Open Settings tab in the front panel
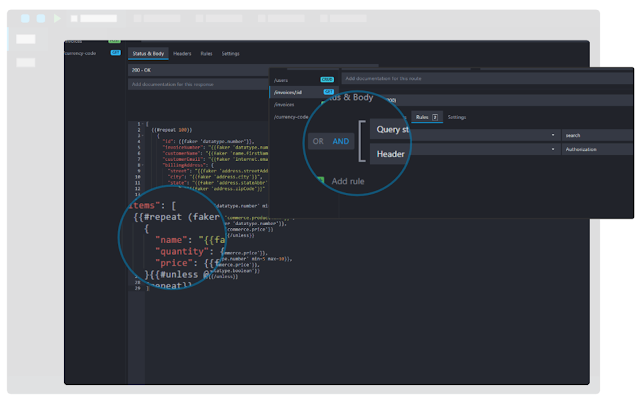The width and height of the screenshot is (640, 408). [457, 117]
